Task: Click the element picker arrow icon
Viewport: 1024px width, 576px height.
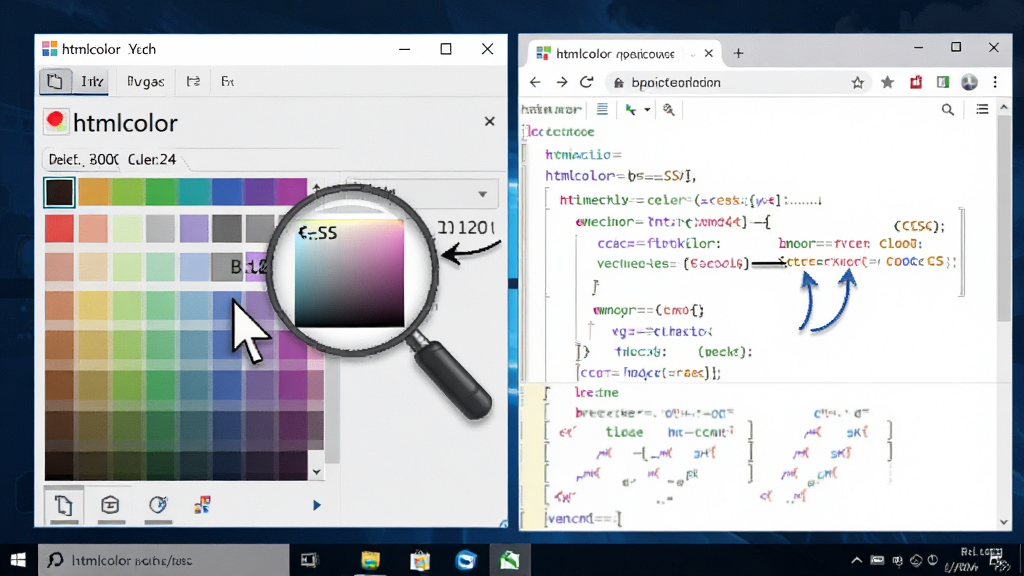Action: click(x=630, y=109)
